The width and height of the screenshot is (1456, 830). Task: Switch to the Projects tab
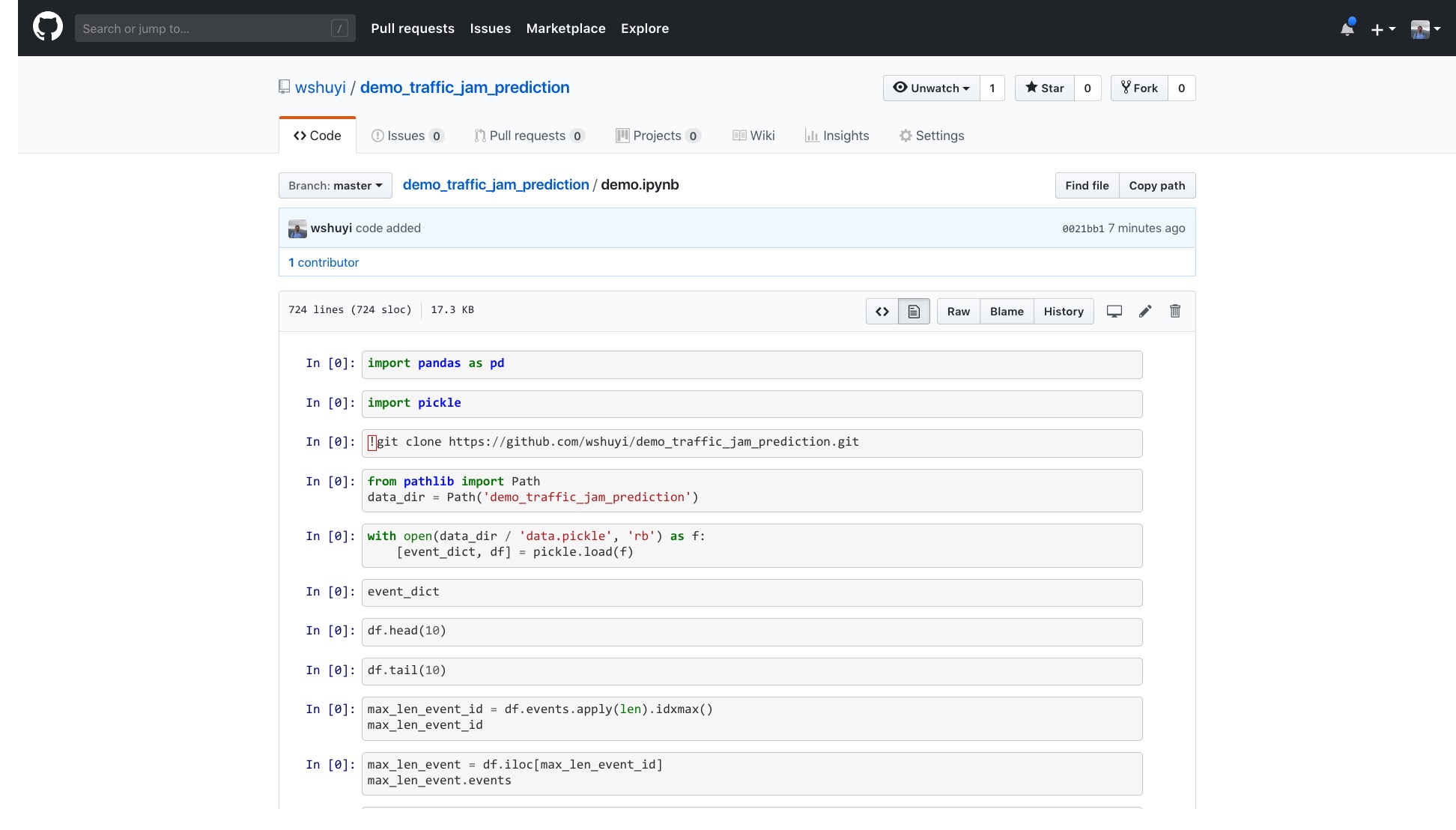coord(658,136)
